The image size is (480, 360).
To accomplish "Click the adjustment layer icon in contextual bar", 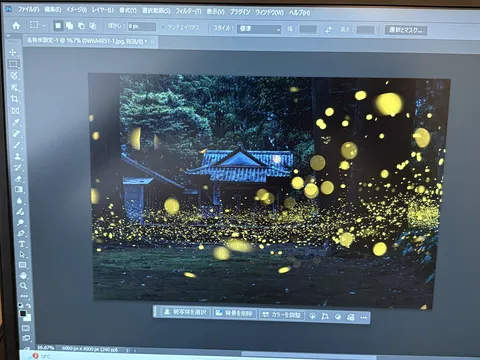I will (338, 317).
